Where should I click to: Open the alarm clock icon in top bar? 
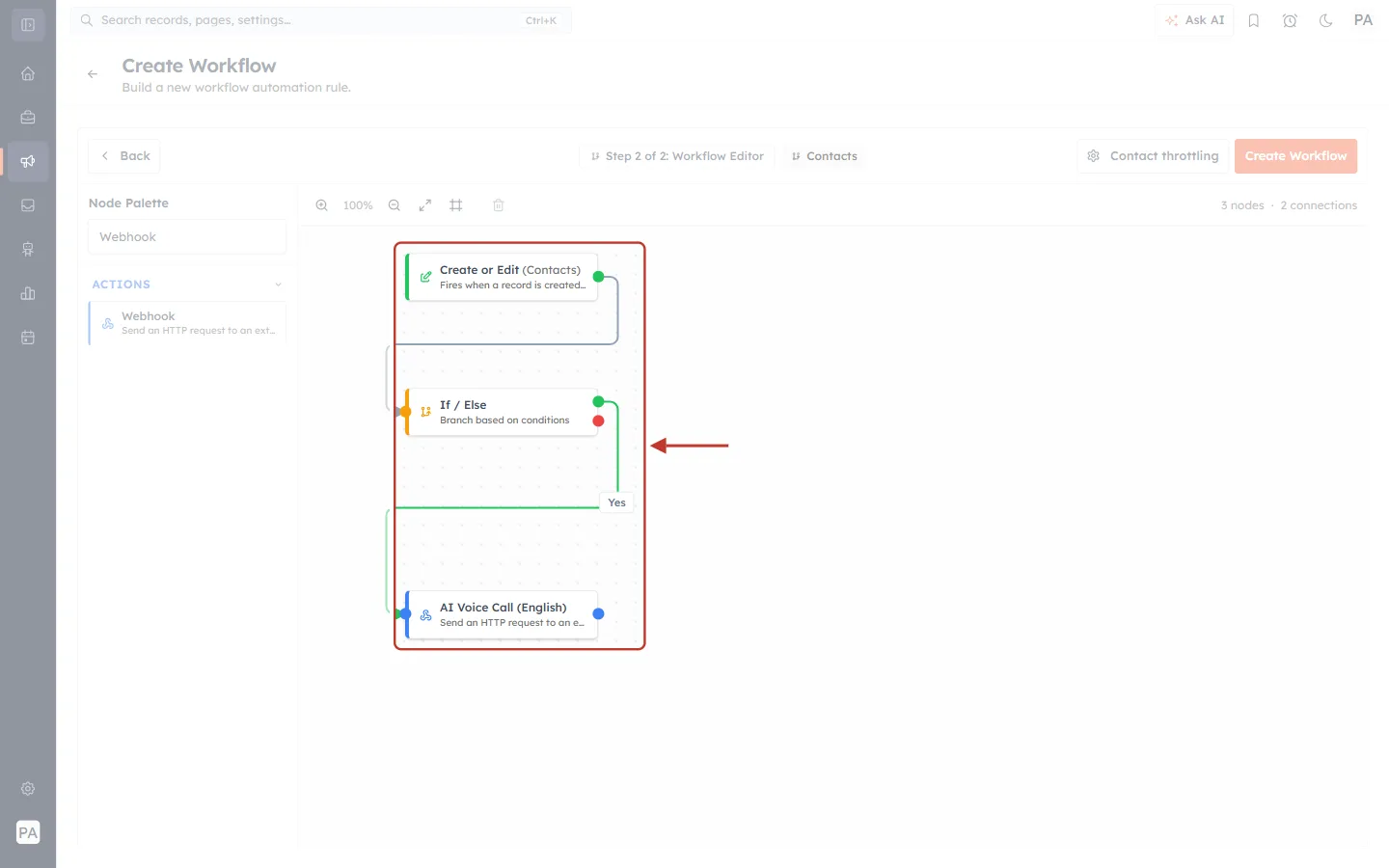click(1290, 20)
